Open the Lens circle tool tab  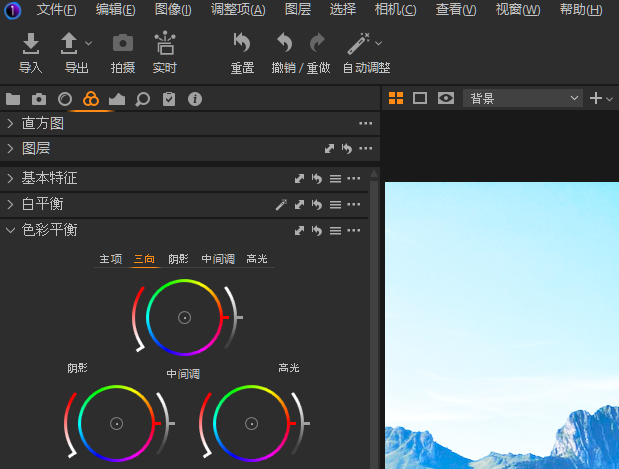pyautogui.click(x=65, y=99)
